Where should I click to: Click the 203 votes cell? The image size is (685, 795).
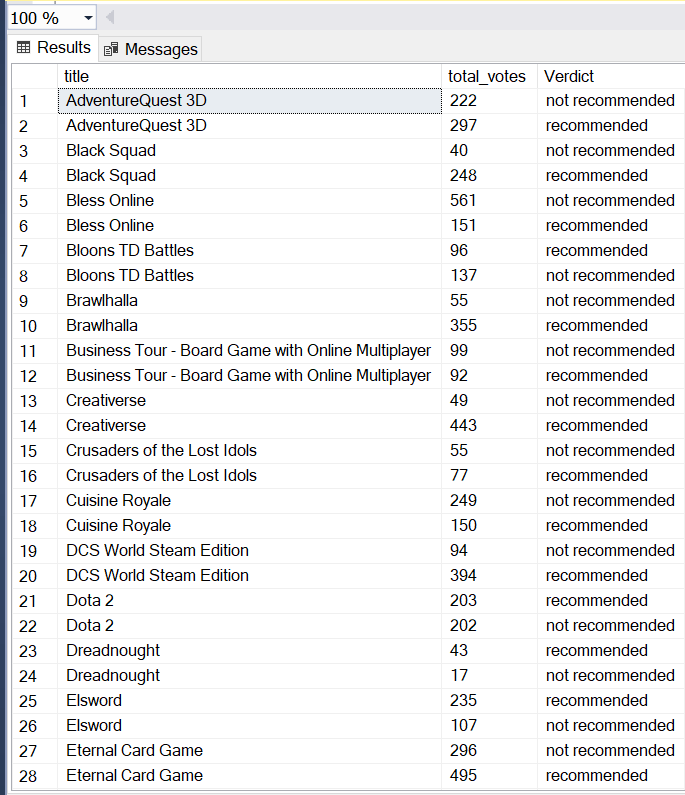[489, 601]
